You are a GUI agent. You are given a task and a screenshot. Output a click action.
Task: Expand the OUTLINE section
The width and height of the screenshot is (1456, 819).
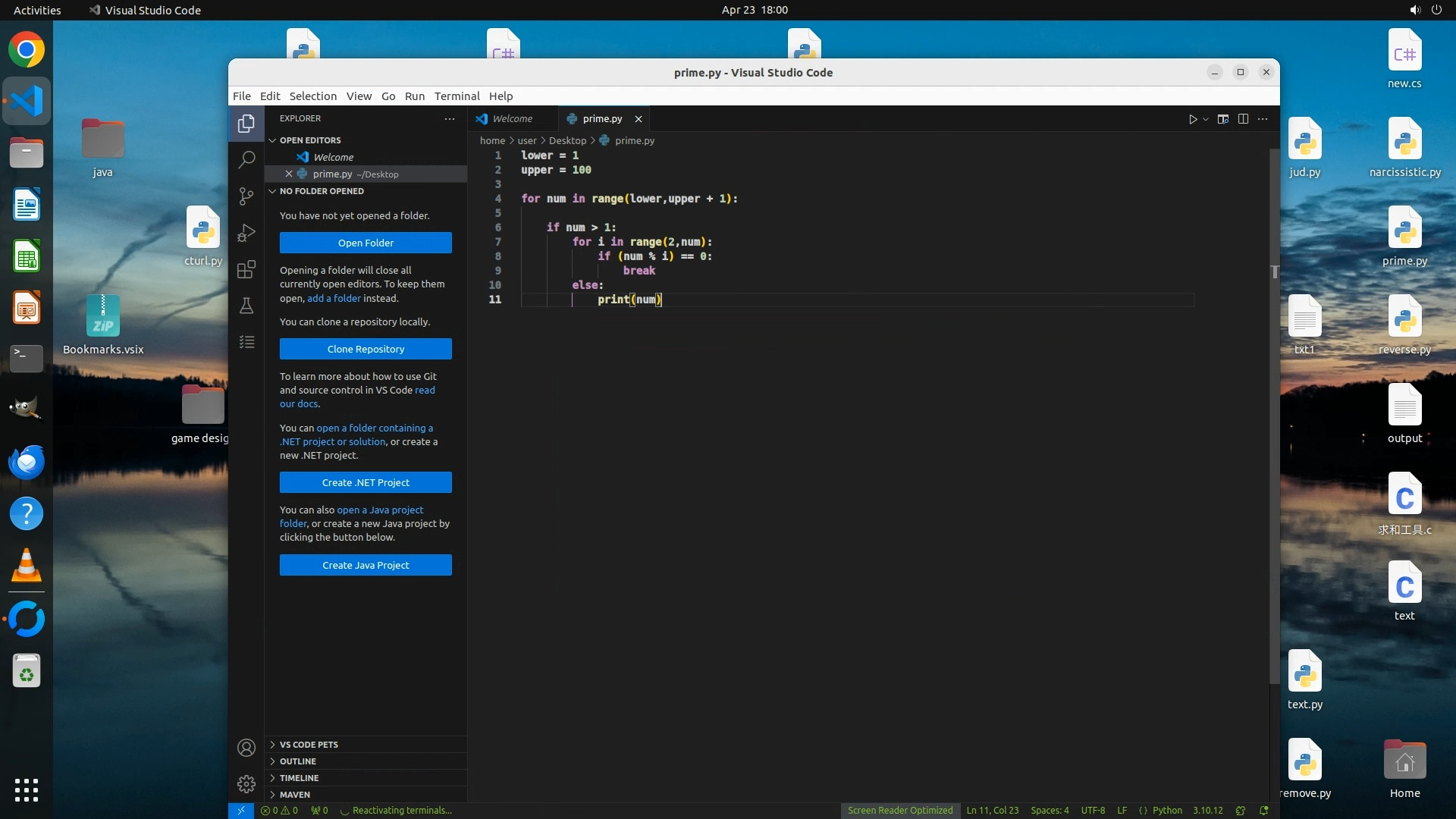click(x=298, y=761)
